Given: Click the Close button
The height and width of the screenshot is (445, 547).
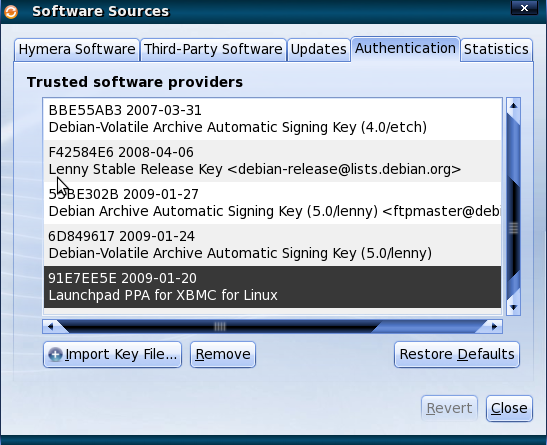Looking at the screenshot, I should coord(509,408).
